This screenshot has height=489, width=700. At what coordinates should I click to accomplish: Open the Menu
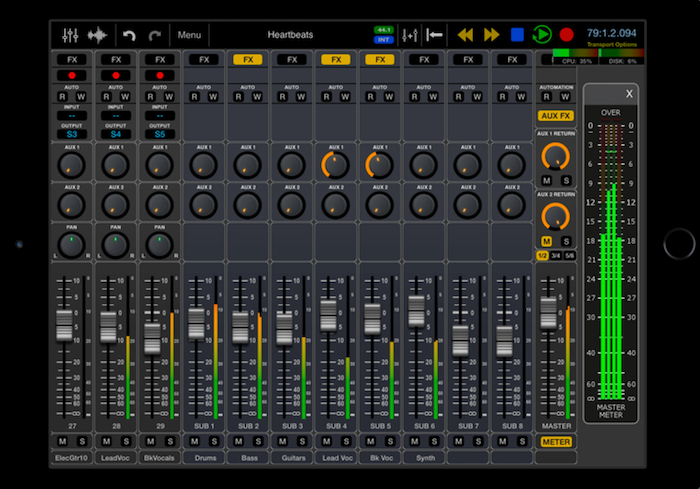(189, 35)
